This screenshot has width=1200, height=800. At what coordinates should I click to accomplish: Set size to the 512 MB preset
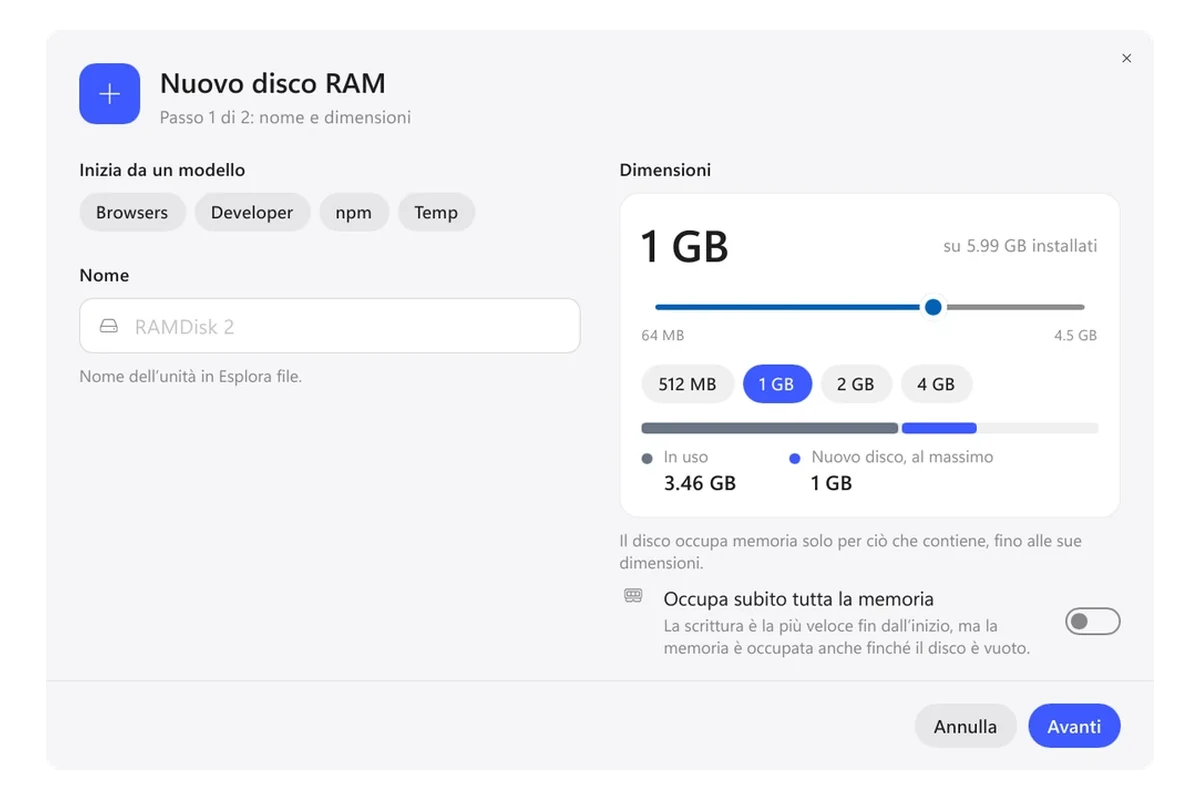pyautogui.click(x=687, y=384)
